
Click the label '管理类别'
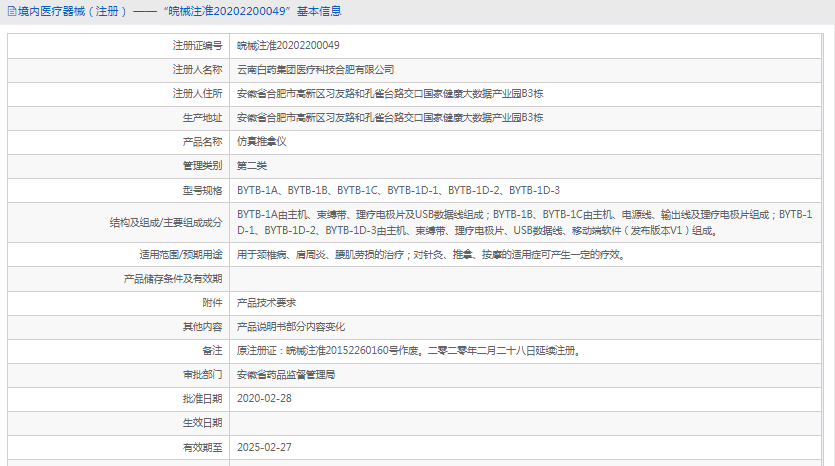point(202,166)
